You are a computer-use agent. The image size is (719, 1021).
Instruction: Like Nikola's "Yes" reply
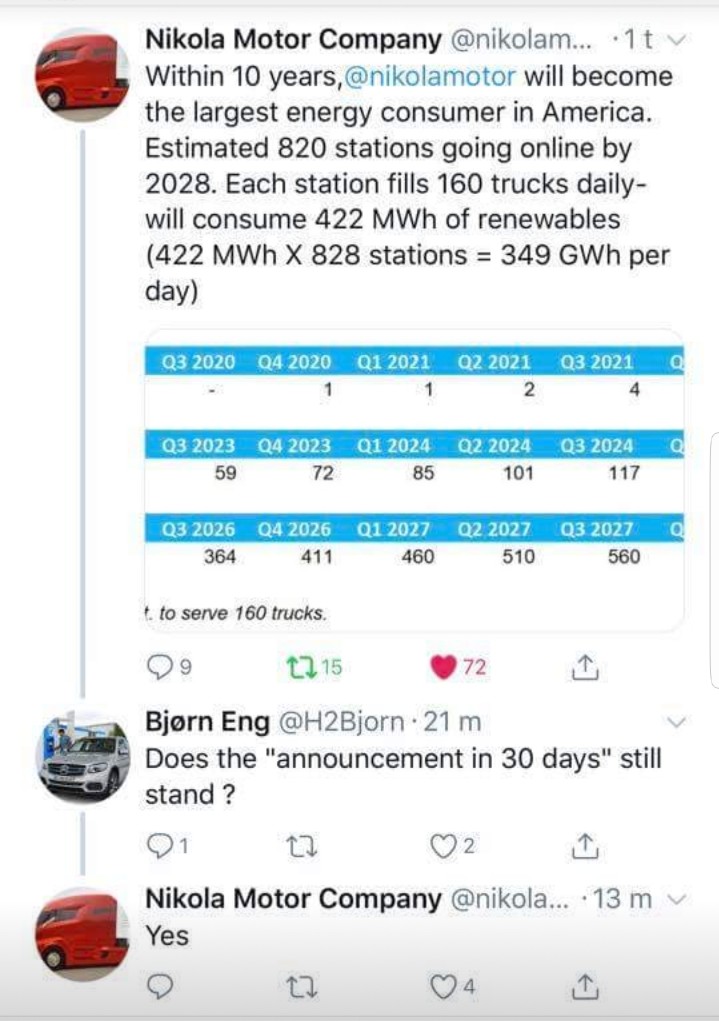(442, 987)
